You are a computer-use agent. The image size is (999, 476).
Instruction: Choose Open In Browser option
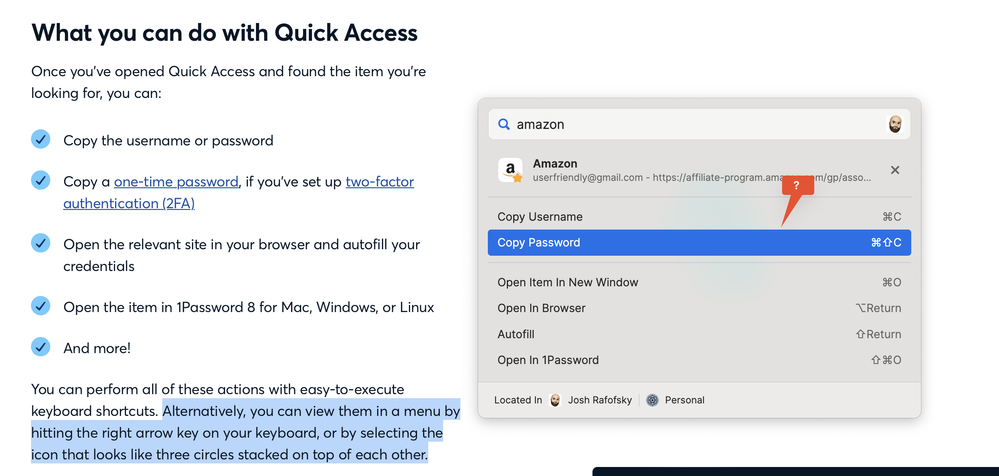[x=542, y=309]
